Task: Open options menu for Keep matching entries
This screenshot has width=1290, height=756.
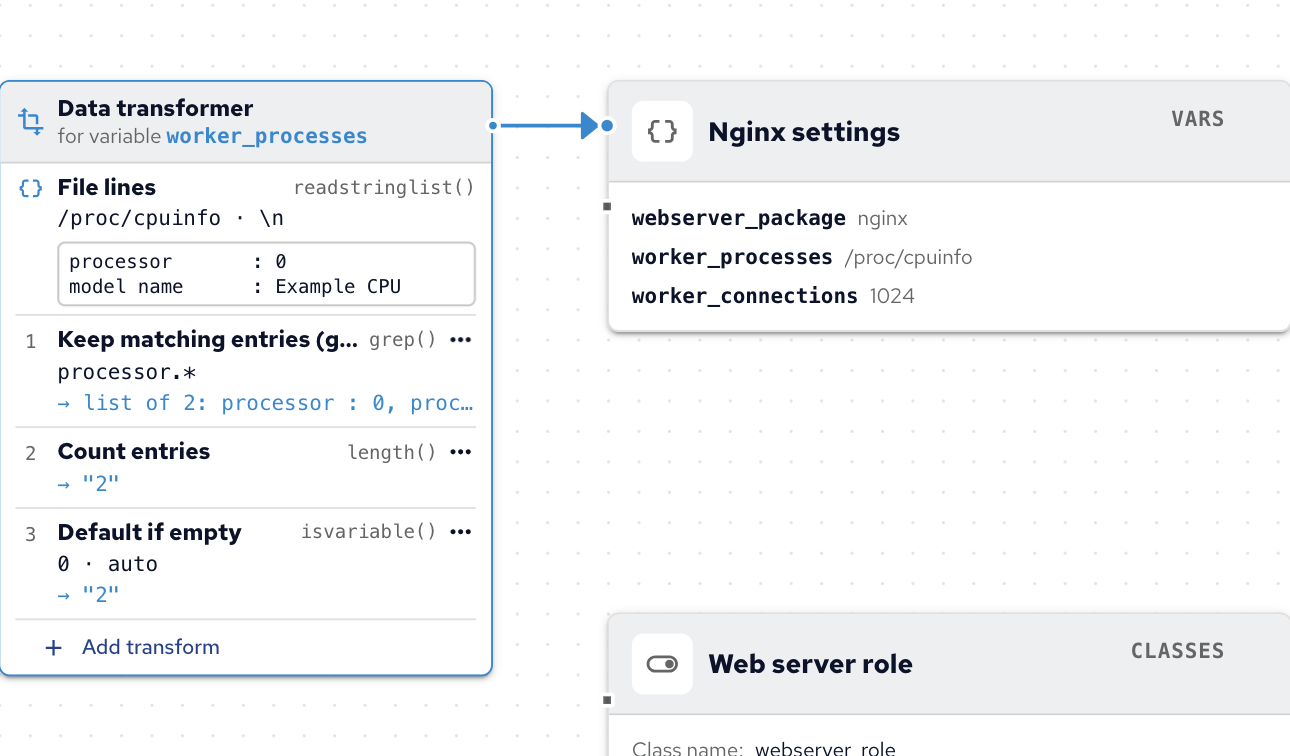Action: click(x=460, y=340)
